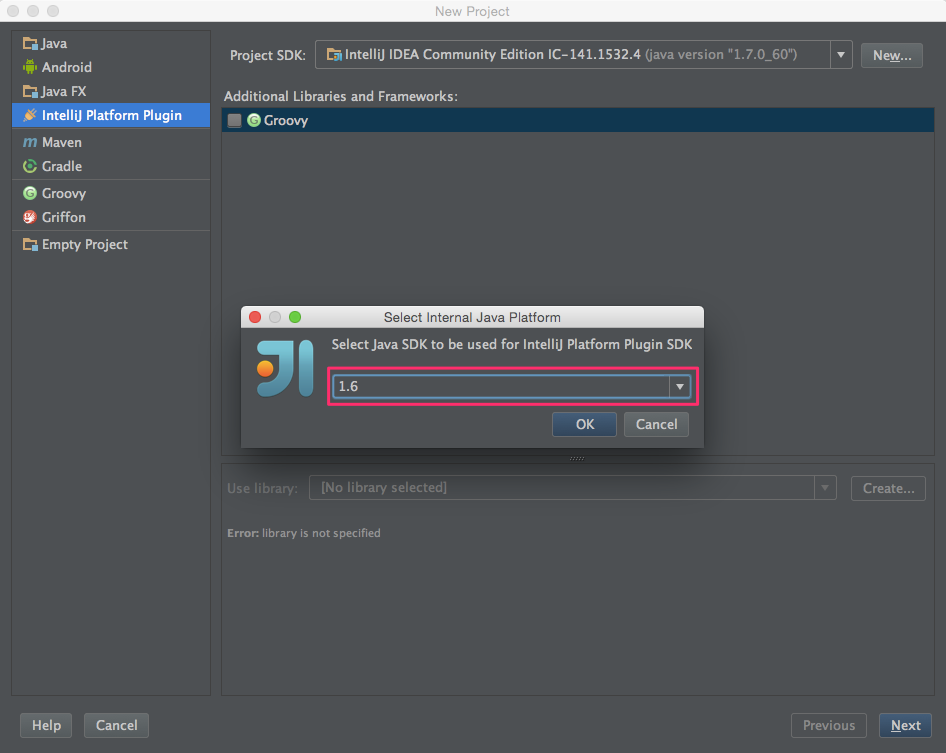The image size is (946, 753).
Task: Click the Create... library button
Action: (x=888, y=488)
